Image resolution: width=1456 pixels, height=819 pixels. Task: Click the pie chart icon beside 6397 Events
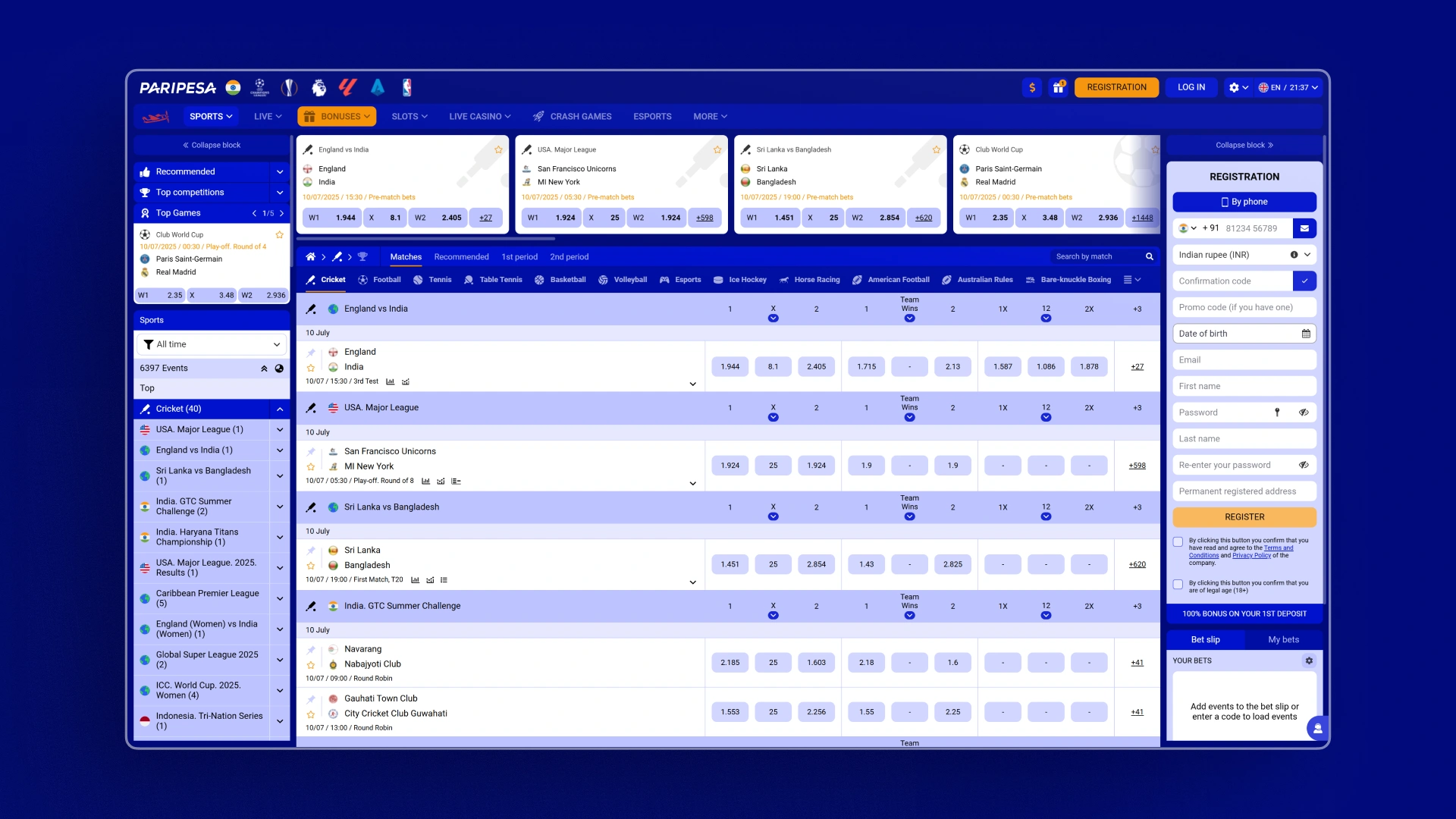[279, 369]
